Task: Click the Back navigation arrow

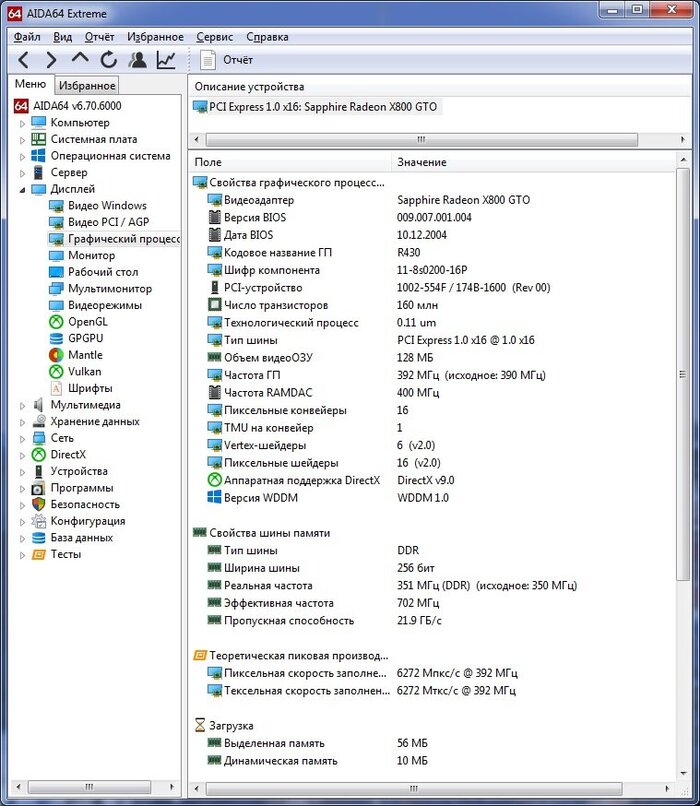Action: [24, 60]
